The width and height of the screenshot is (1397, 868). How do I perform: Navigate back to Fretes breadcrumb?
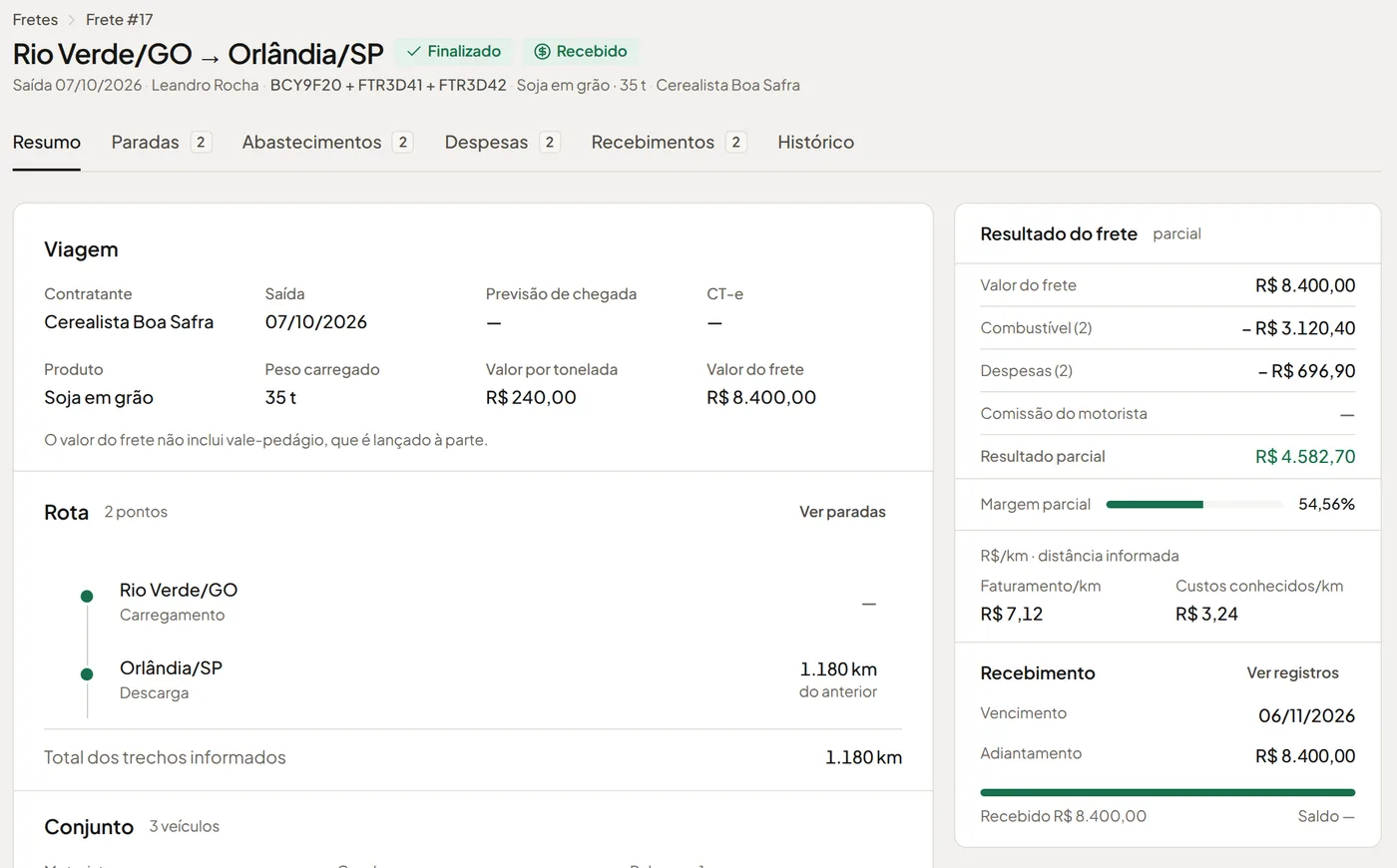point(35,20)
